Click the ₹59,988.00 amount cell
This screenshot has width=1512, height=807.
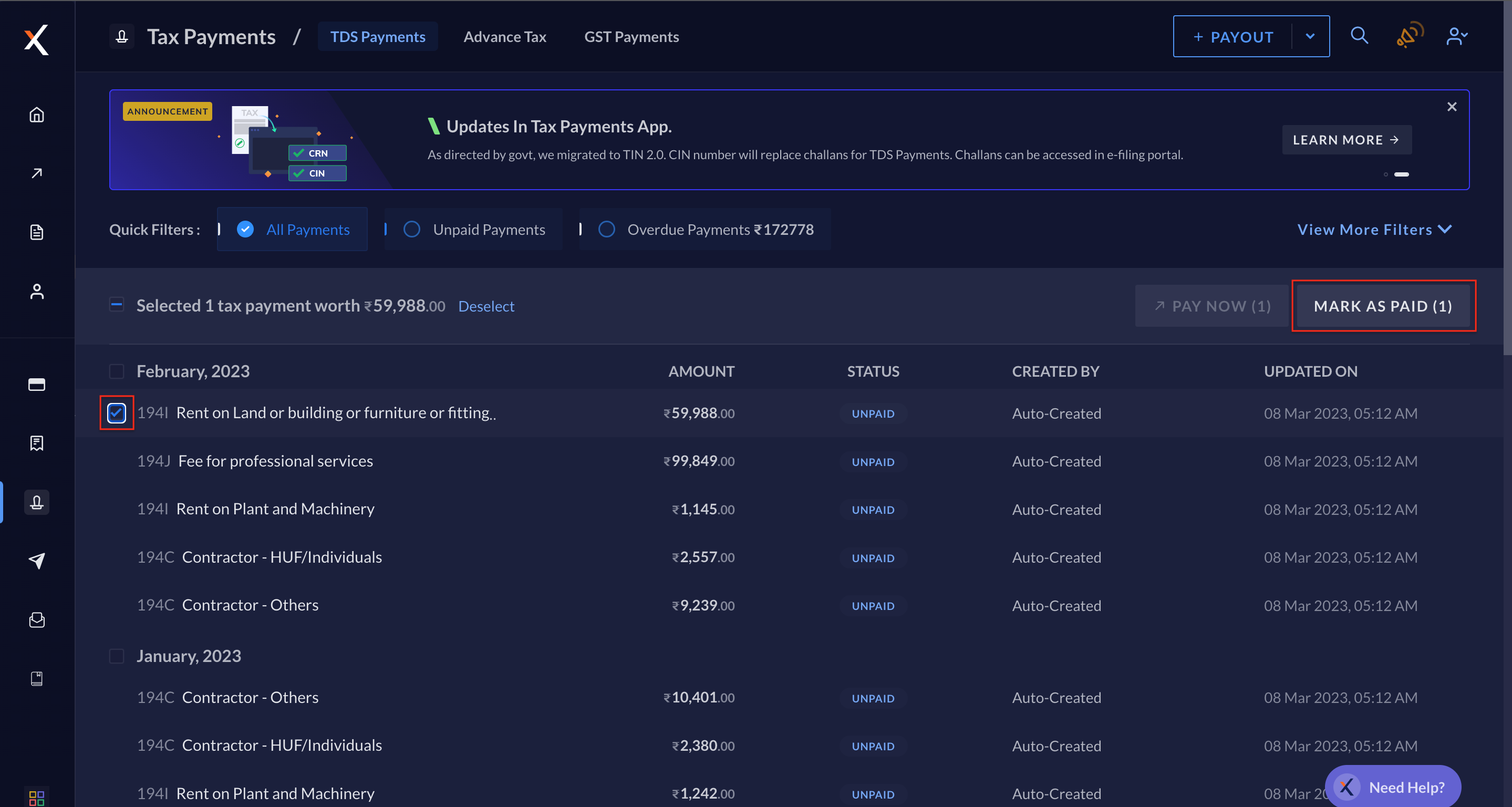coord(699,413)
